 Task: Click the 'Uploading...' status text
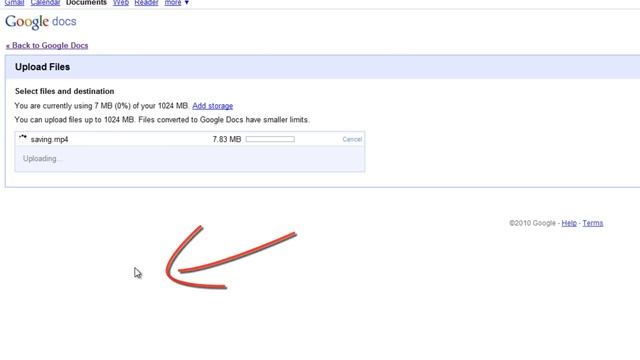pyautogui.click(x=42, y=158)
